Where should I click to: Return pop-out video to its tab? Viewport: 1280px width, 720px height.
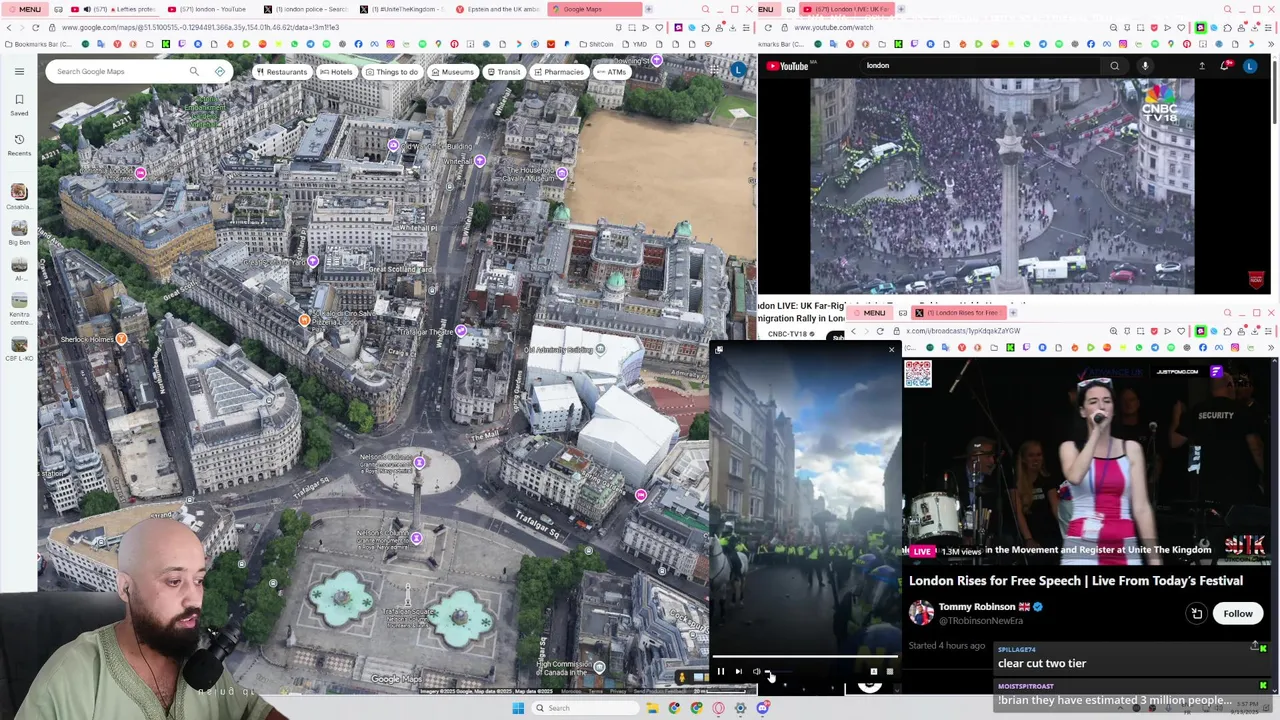pyautogui.click(x=718, y=350)
